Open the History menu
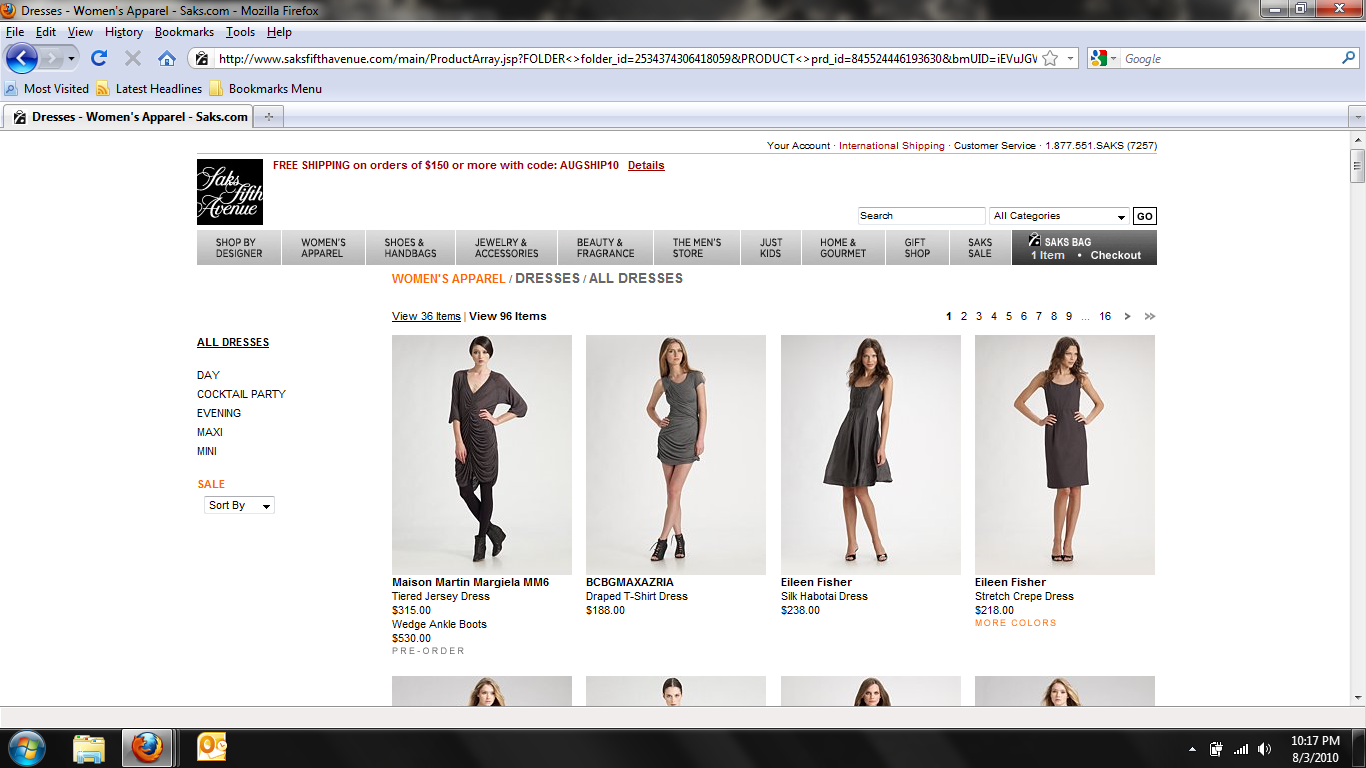This screenshot has height=768, width=1366. point(124,32)
